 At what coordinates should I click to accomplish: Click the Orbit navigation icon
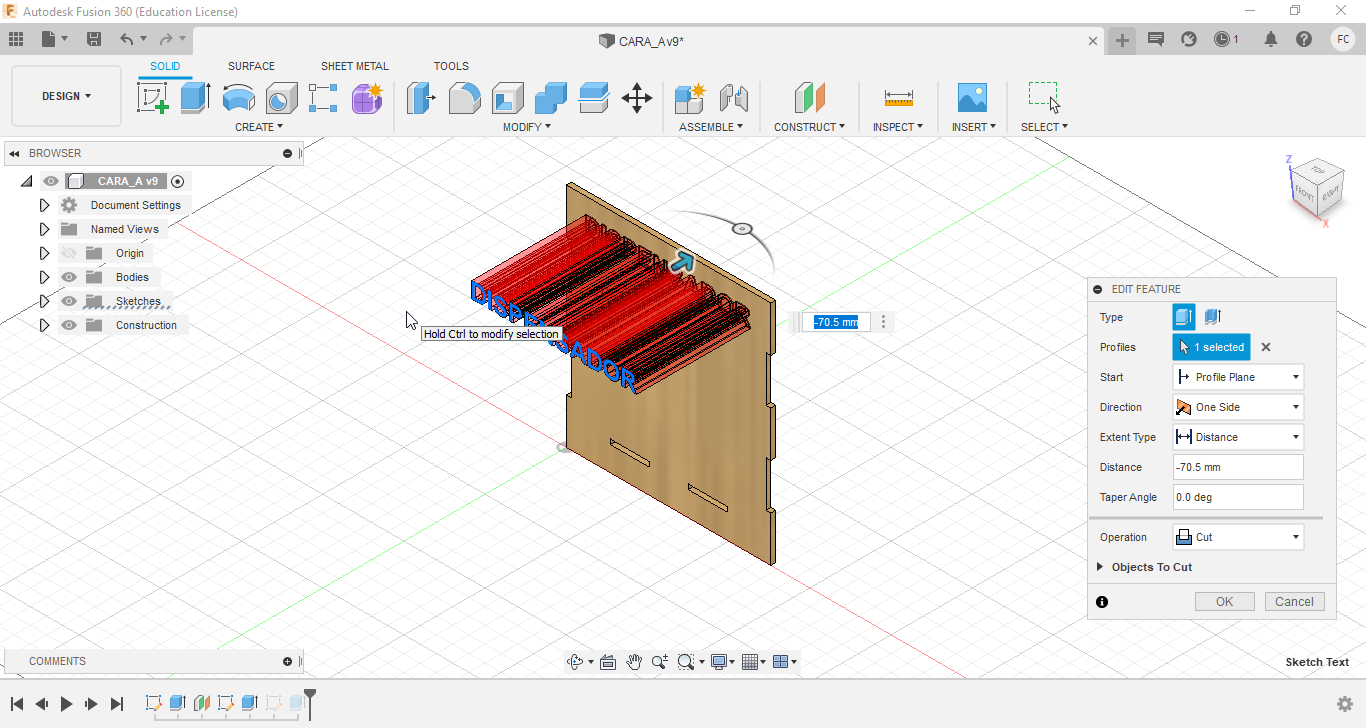575,662
